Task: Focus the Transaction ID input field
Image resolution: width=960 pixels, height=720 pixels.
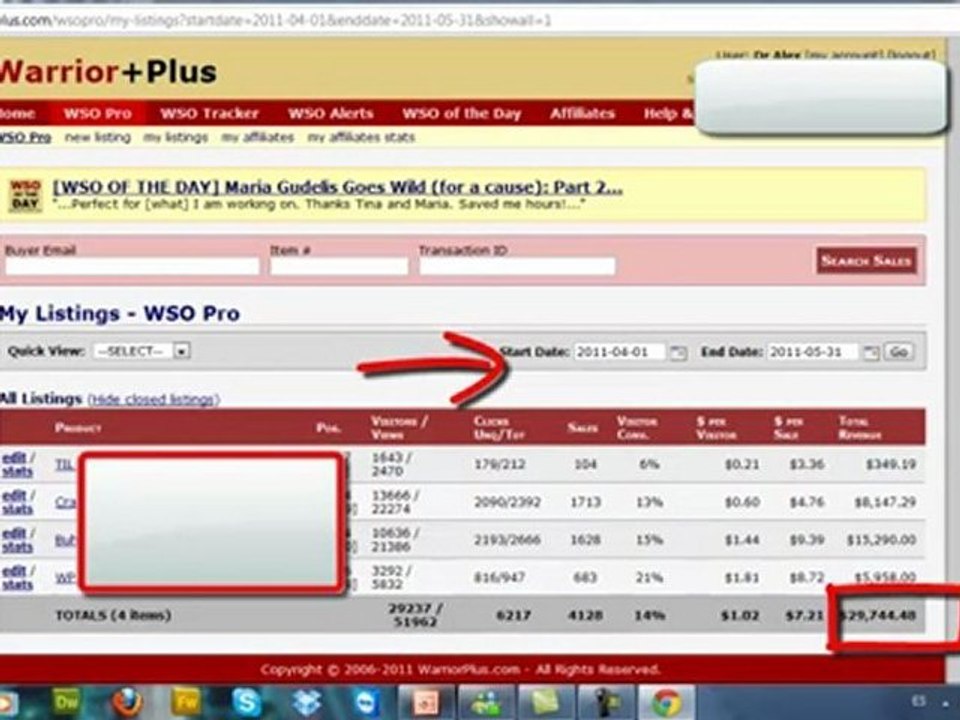Action: [x=517, y=266]
